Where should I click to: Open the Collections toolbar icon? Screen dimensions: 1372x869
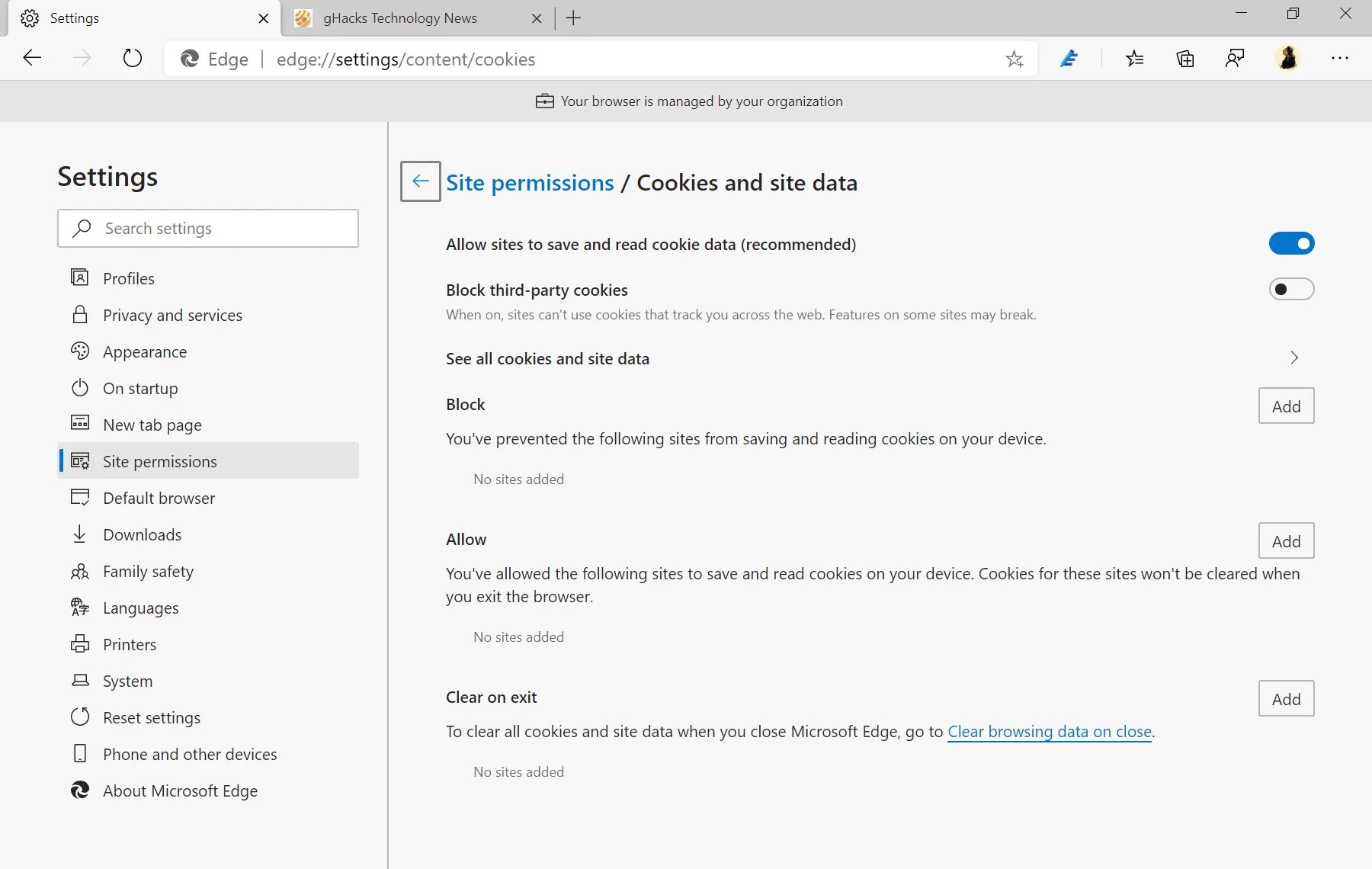point(1184,59)
